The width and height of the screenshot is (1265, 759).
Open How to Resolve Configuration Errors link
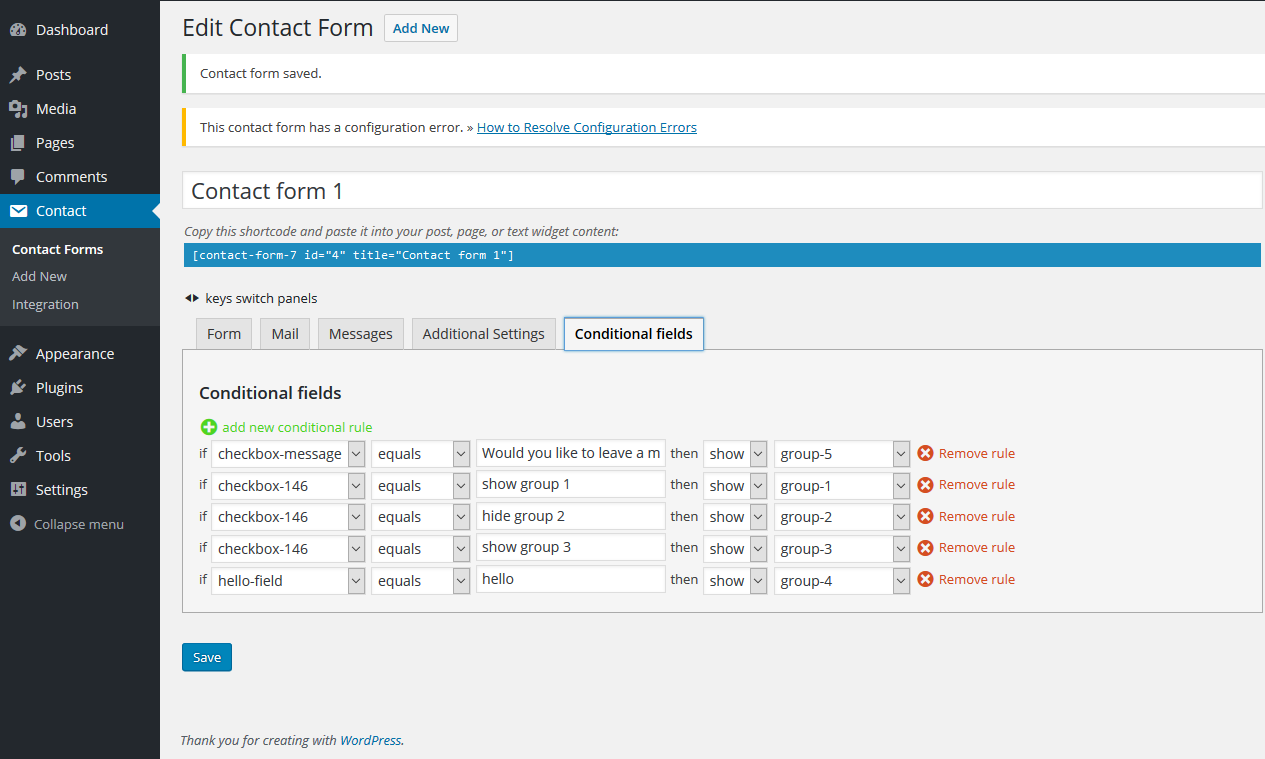tap(586, 128)
